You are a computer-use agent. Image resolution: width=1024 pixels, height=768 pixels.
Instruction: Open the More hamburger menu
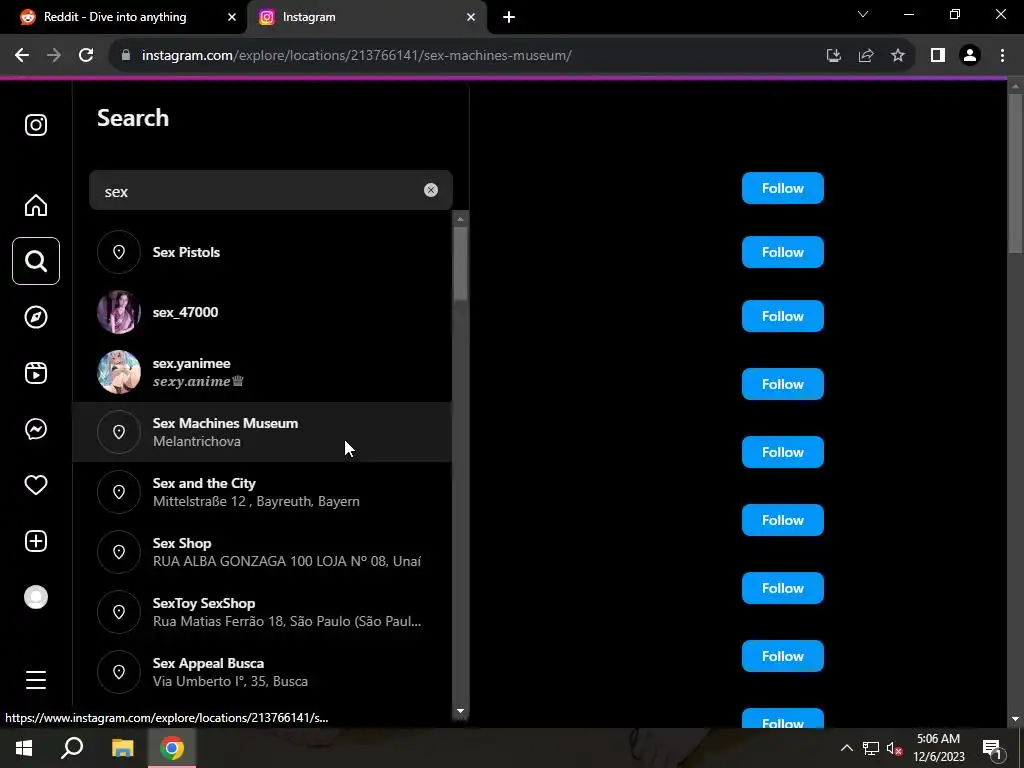(x=36, y=680)
